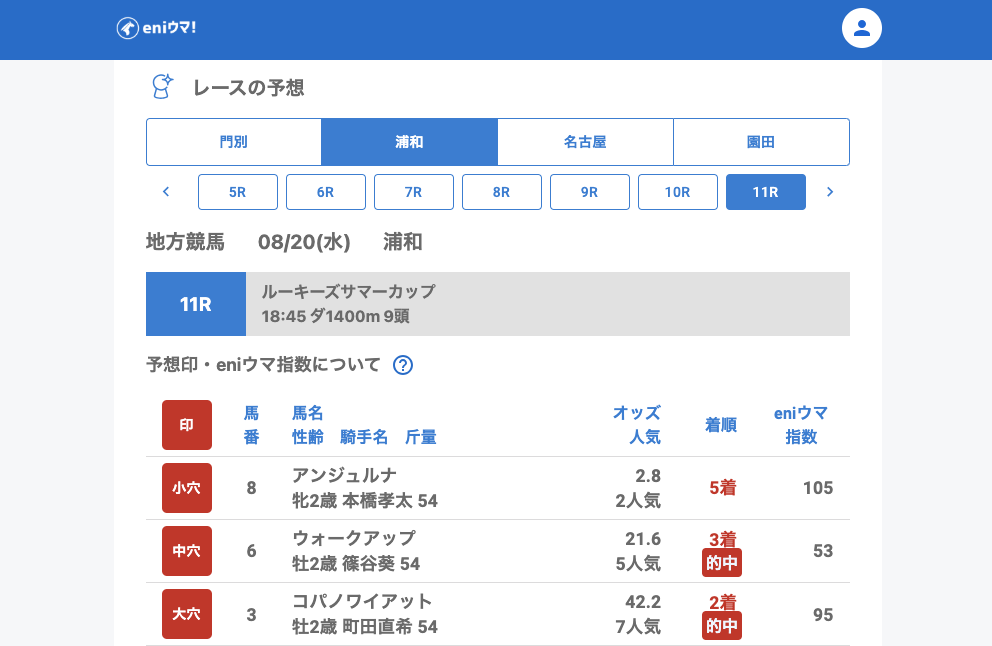Open the user profile icon

[861, 29]
